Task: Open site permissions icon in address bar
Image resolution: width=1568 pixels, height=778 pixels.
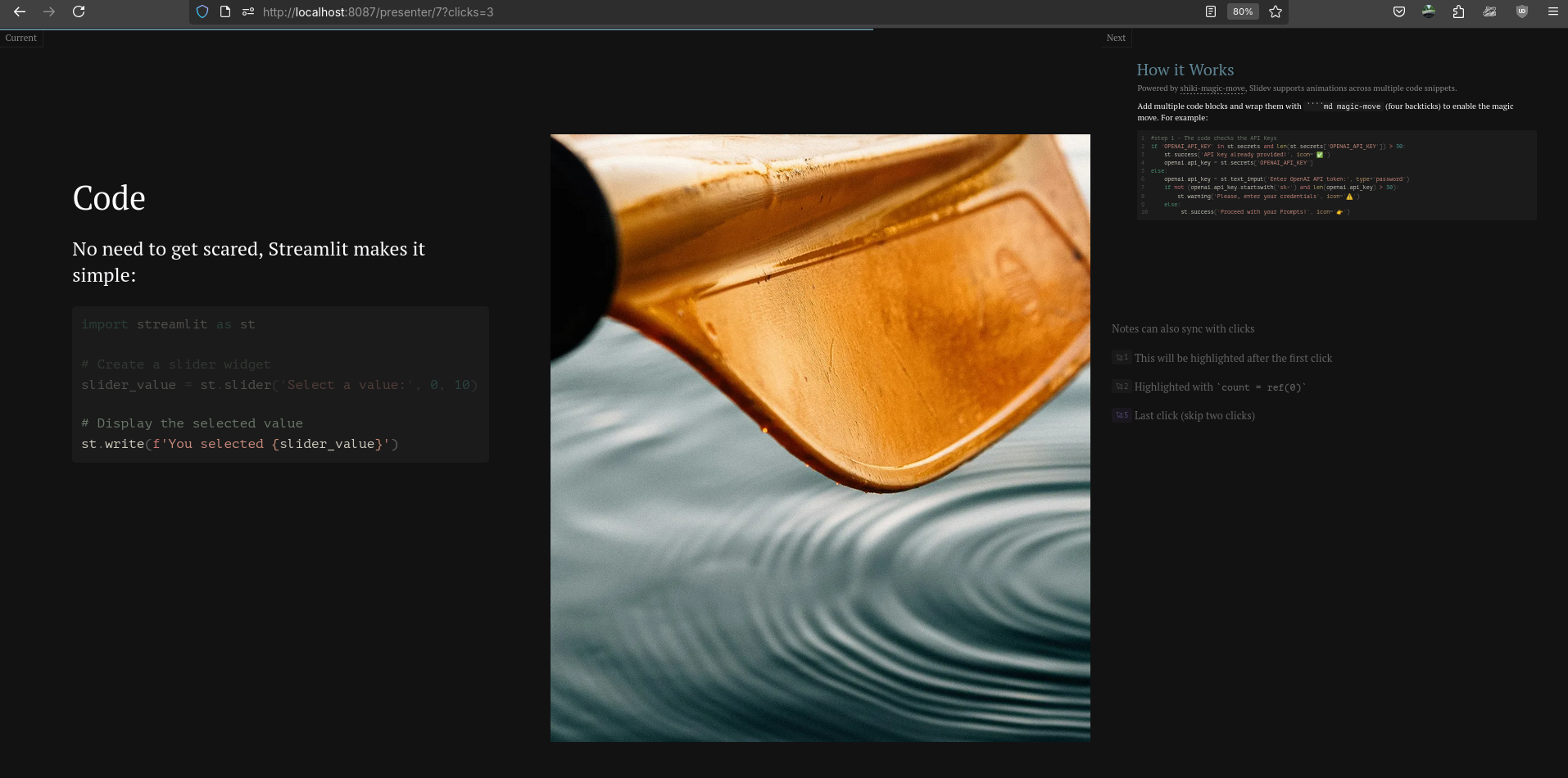Action: 248,11
